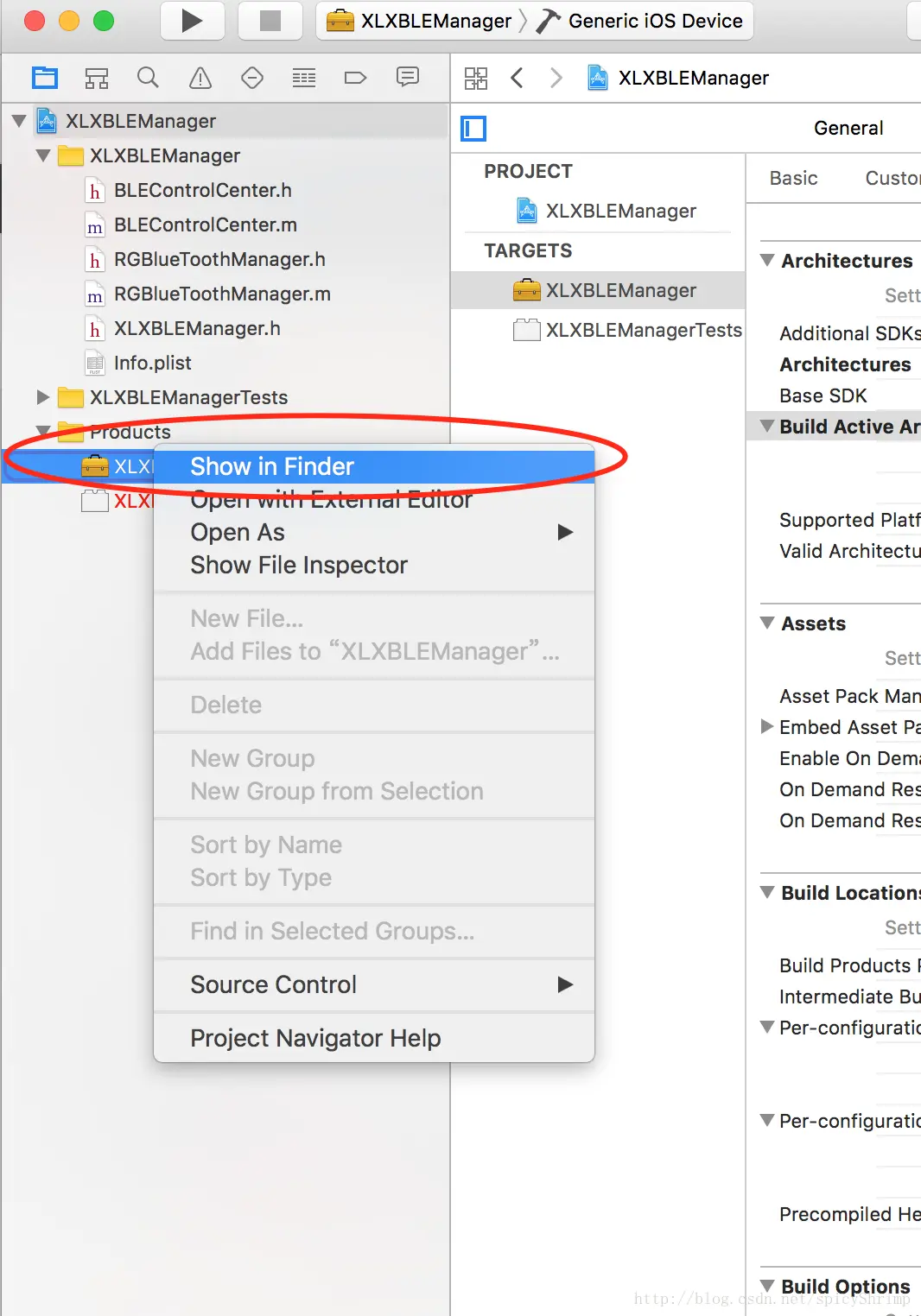Switch to the General tab
The image size is (921, 1316).
click(x=848, y=129)
